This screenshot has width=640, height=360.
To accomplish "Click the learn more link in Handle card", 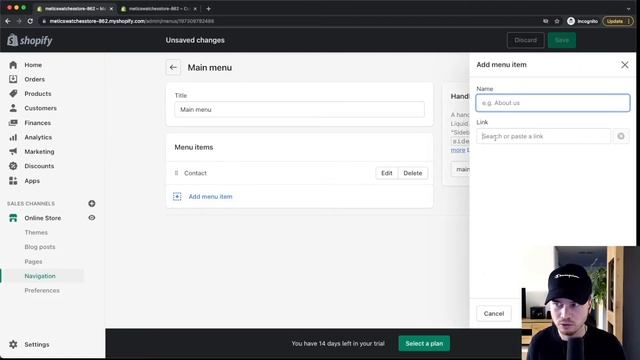I will pos(458,150).
